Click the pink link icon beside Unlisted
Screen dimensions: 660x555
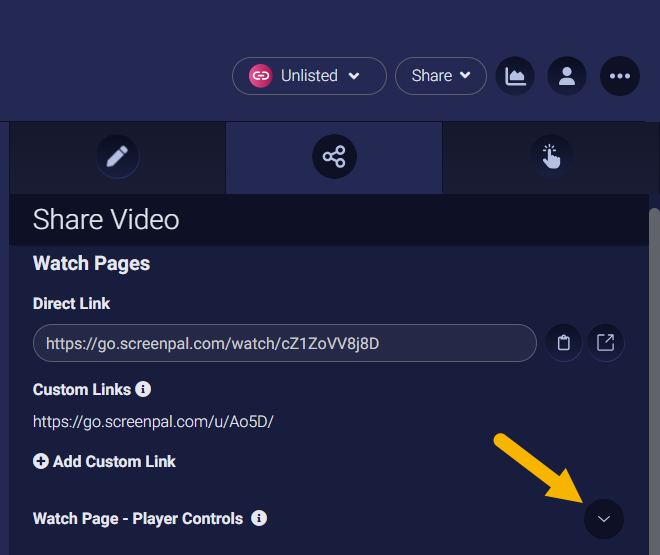pyautogui.click(x=261, y=76)
